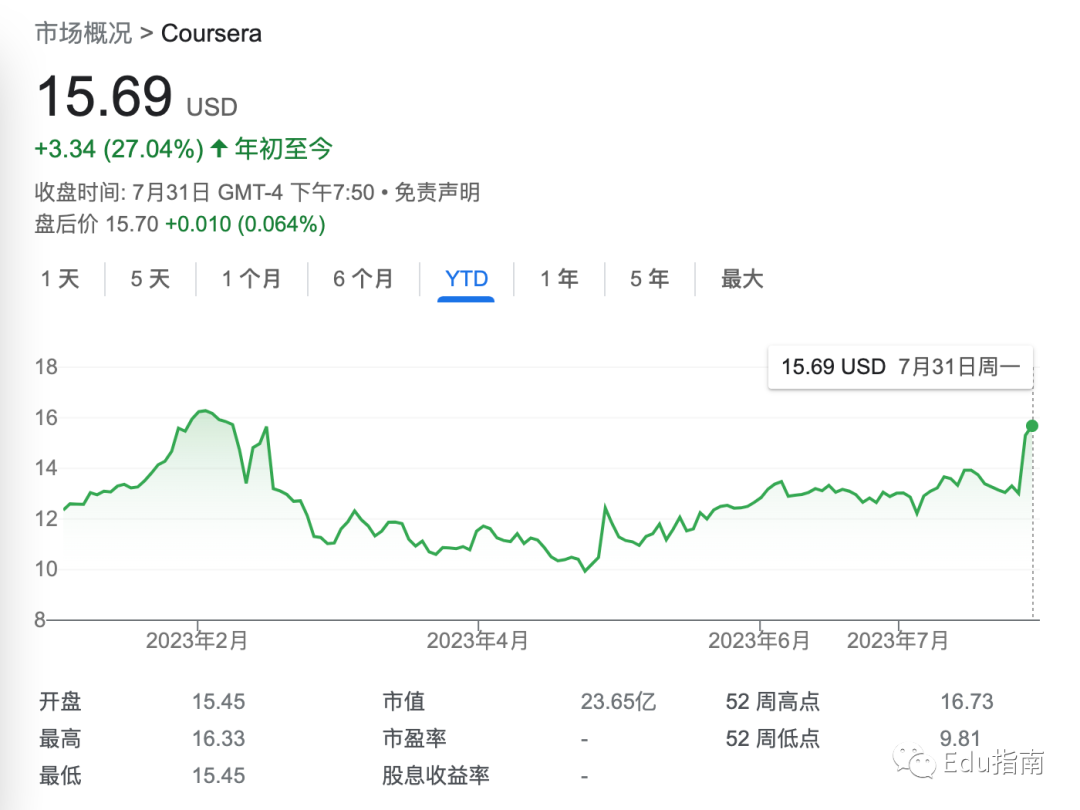The height and width of the screenshot is (810, 1080).
Task: Show the 1 个月 chart range
Action: pos(251,279)
